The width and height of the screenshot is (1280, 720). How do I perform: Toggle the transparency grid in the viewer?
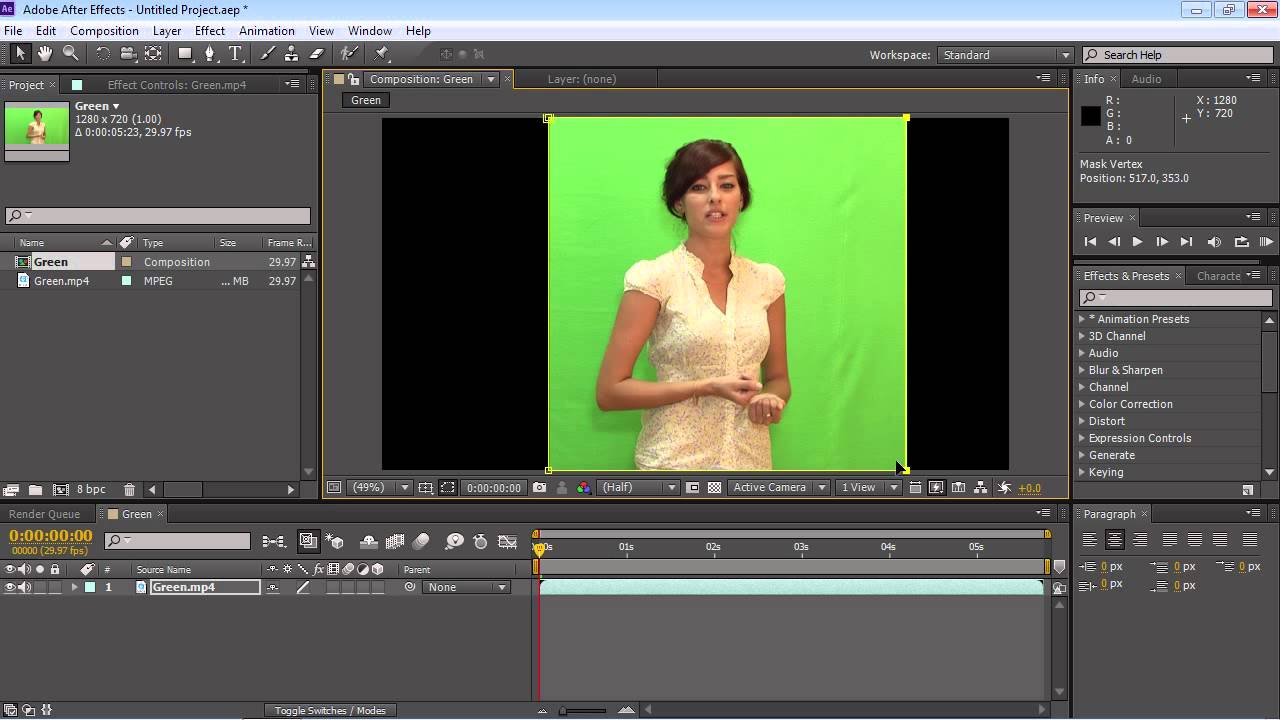tap(714, 488)
